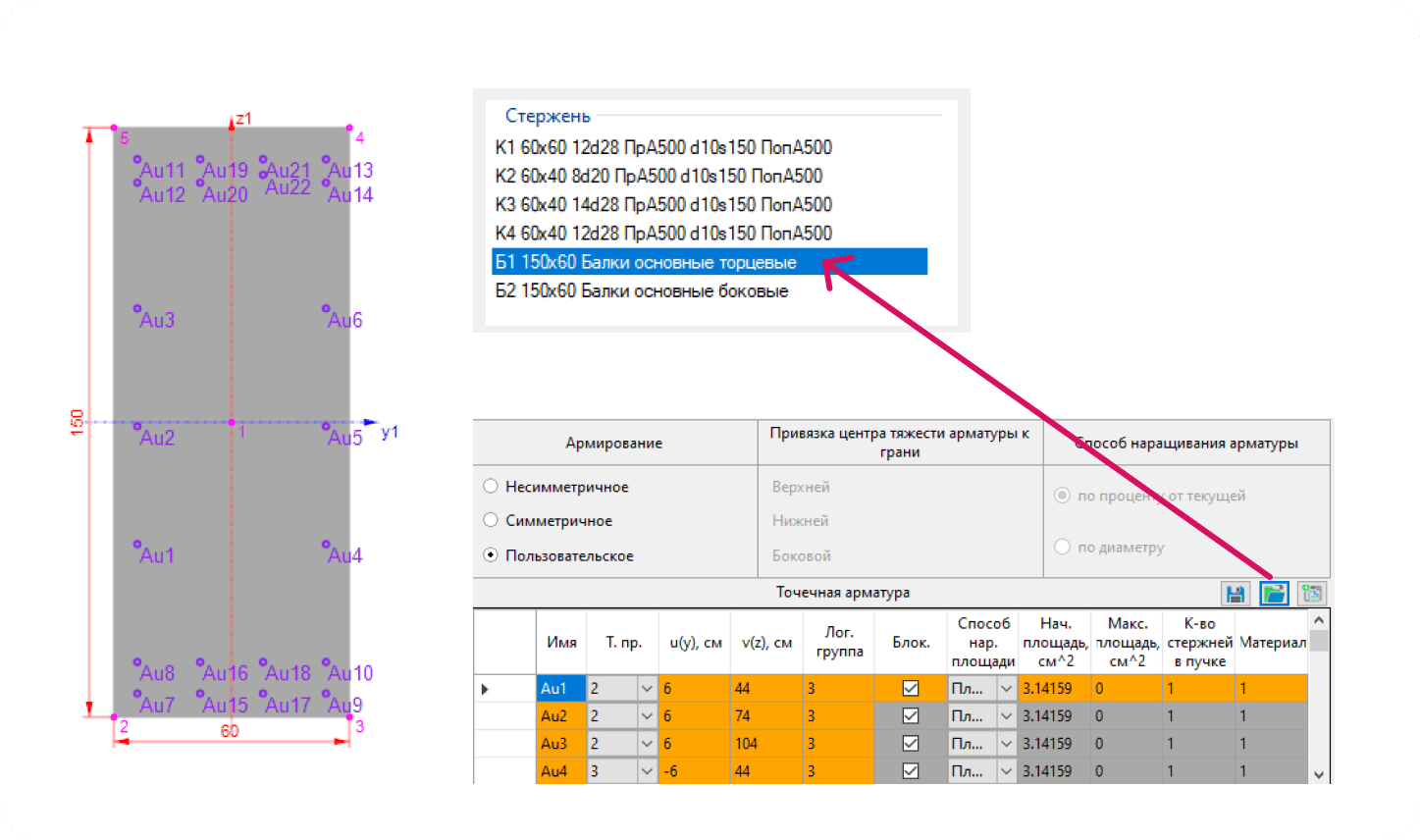Image resolution: width=1420 pixels, height=840 pixels.
Task: Toggle the Блок. checkbox for Au3
Action: (x=911, y=744)
